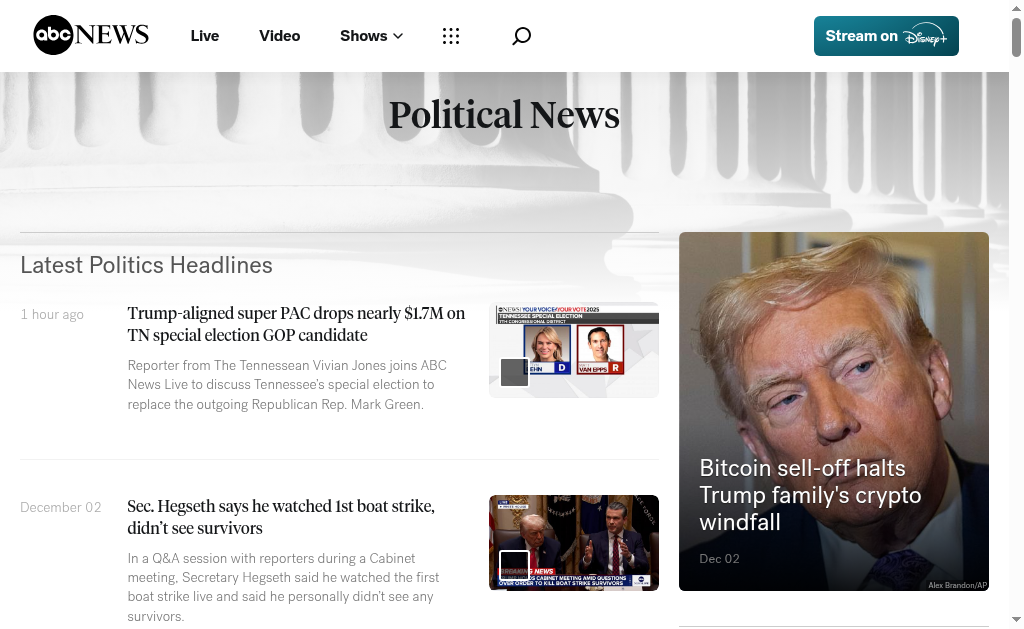Expand the Shows dropdown menu
This screenshot has height=629, width=1024.
(x=371, y=36)
